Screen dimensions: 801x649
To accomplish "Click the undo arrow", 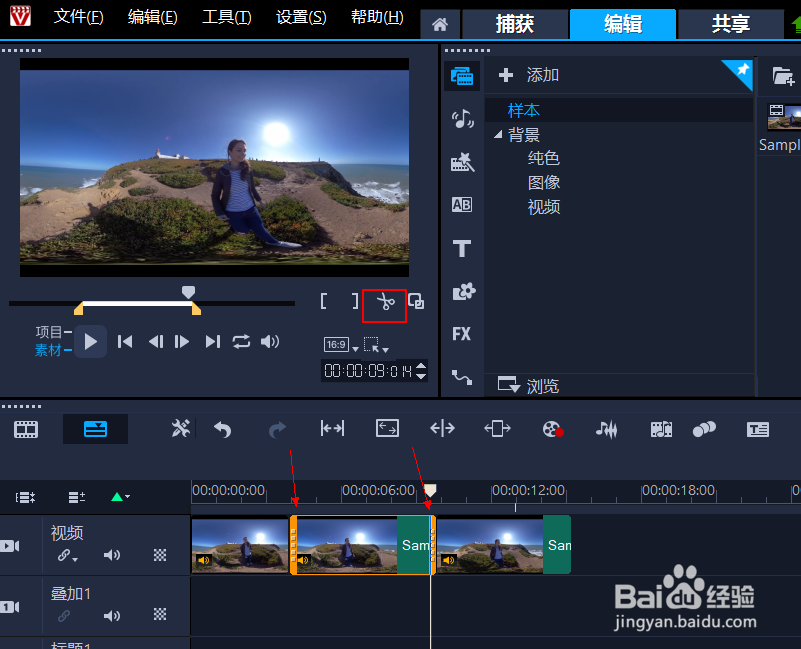I will tap(222, 429).
